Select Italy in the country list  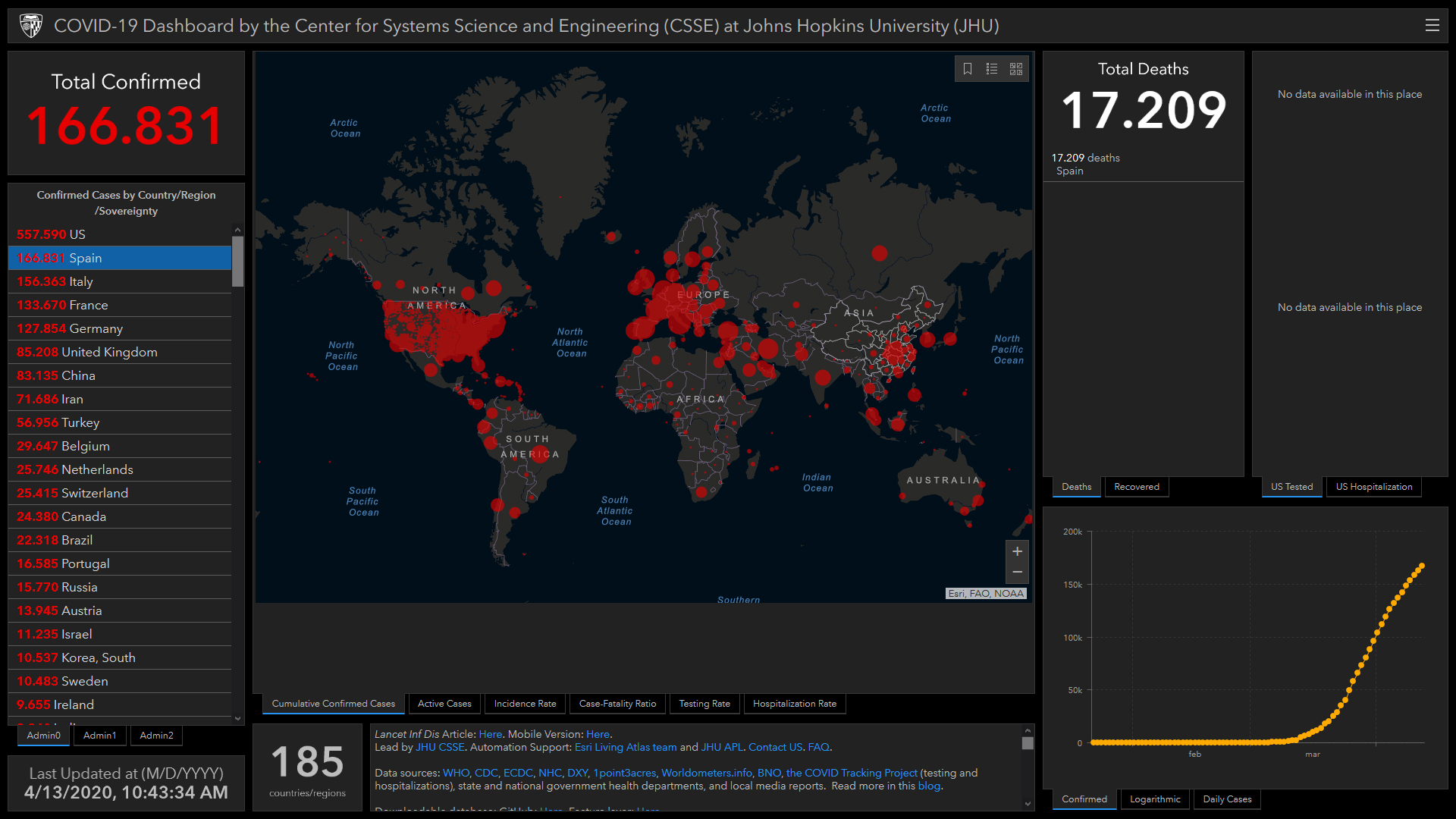click(120, 281)
